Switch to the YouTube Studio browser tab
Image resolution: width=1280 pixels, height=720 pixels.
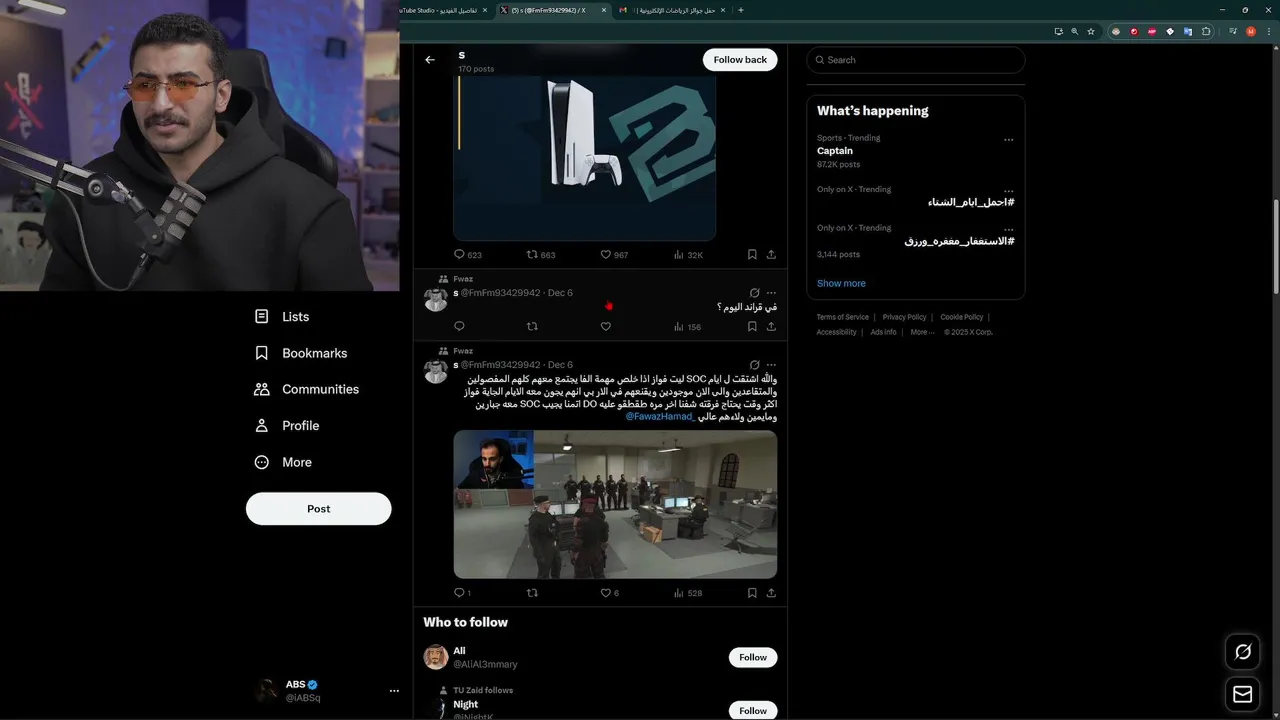click(442, 10)
